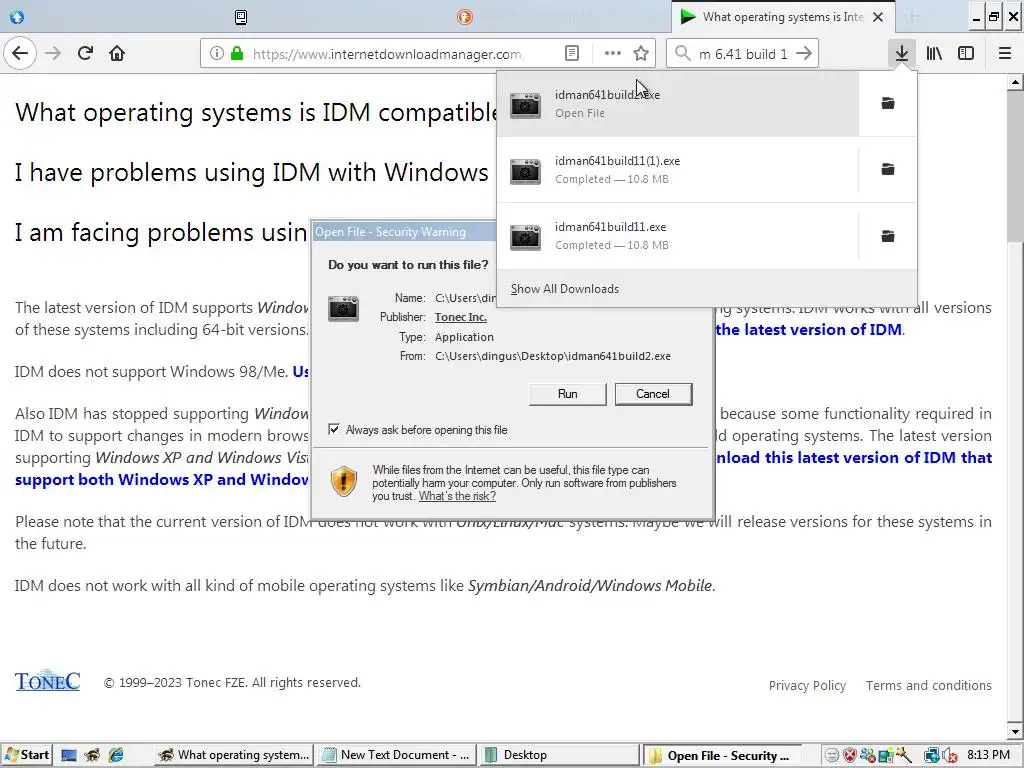Select 'Open File - Security' taskbar button
Screen dimensions: 1024x768
722,755
